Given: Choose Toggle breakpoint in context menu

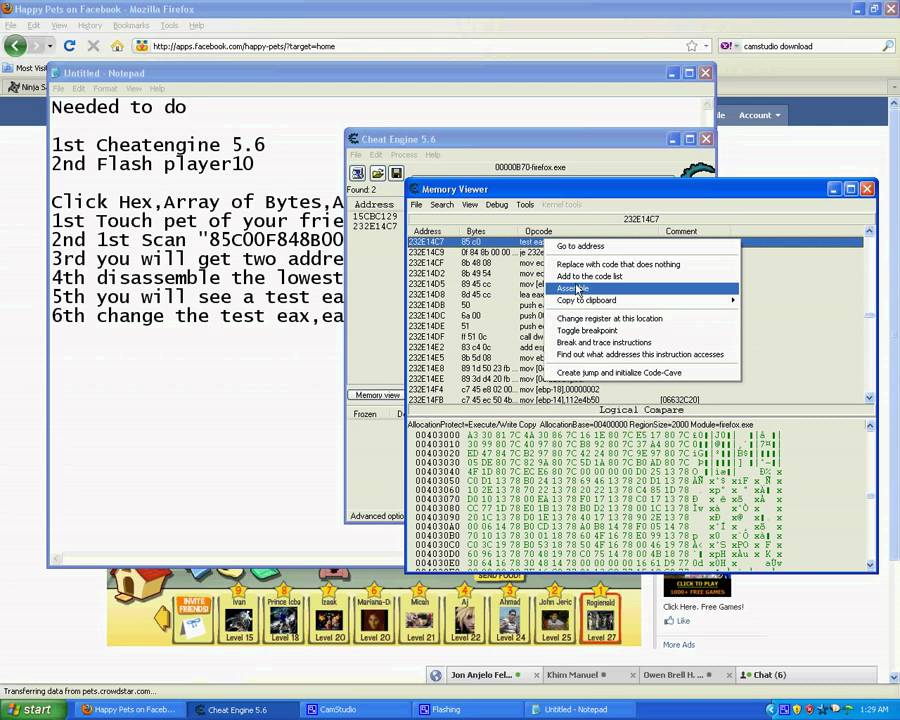Looking at the screenshot, I should pos(641,330).
